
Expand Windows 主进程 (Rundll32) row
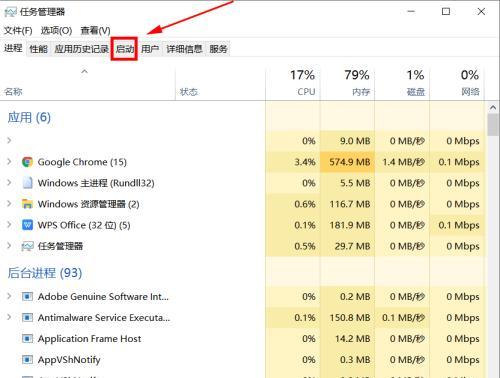(9, 183)
